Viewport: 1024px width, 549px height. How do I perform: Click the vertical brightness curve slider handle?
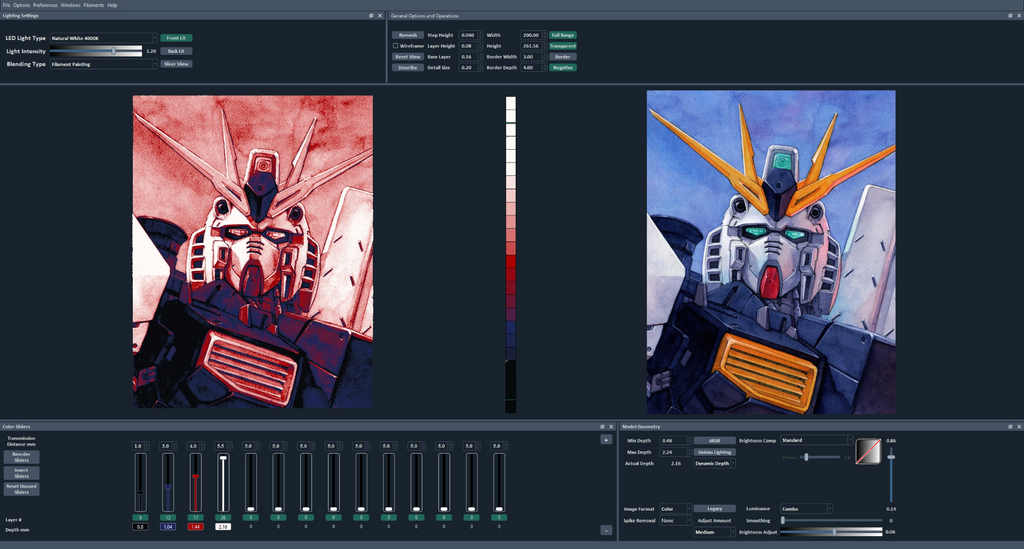pos(891,457)
